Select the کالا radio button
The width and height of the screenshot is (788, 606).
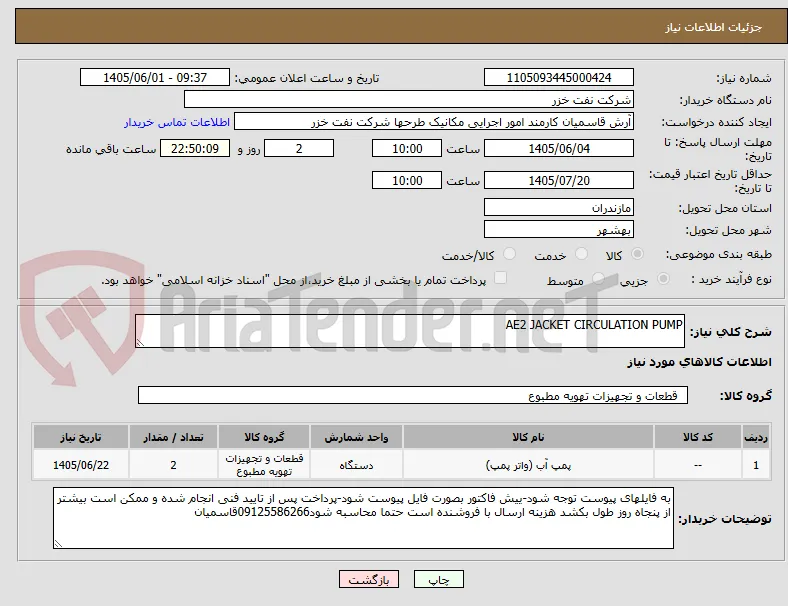(637, 254)
